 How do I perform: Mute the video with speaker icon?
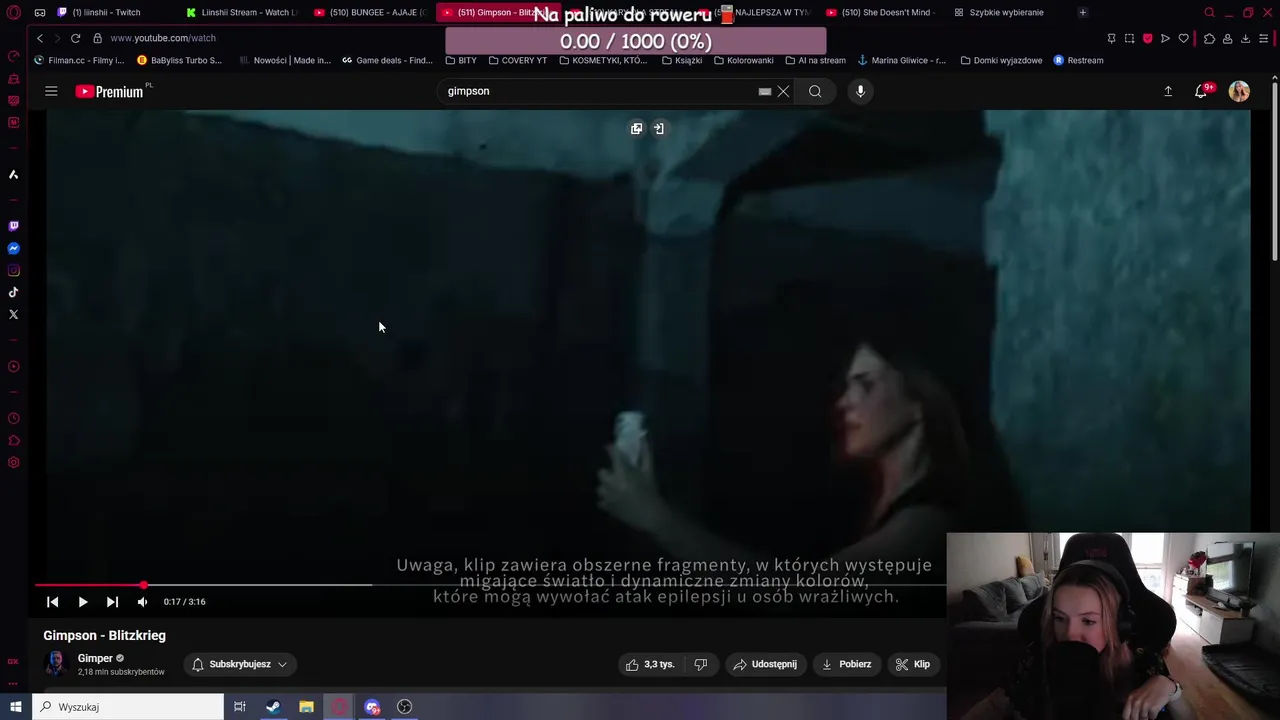[x=142, y=602]
